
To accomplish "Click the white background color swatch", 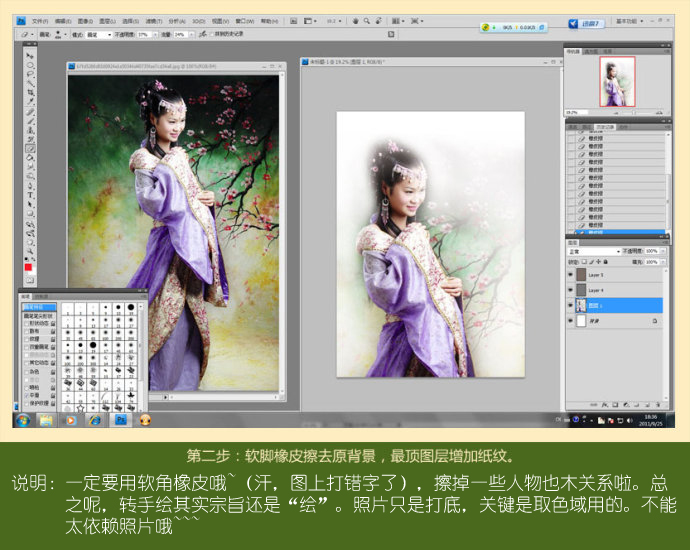I will point(33,272).
